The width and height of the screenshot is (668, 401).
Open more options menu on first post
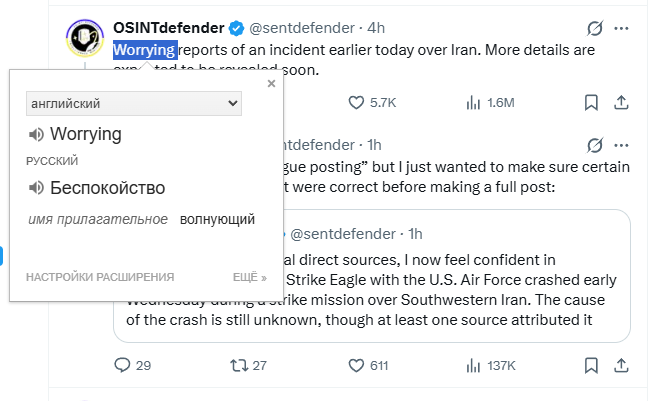point(622,27)
